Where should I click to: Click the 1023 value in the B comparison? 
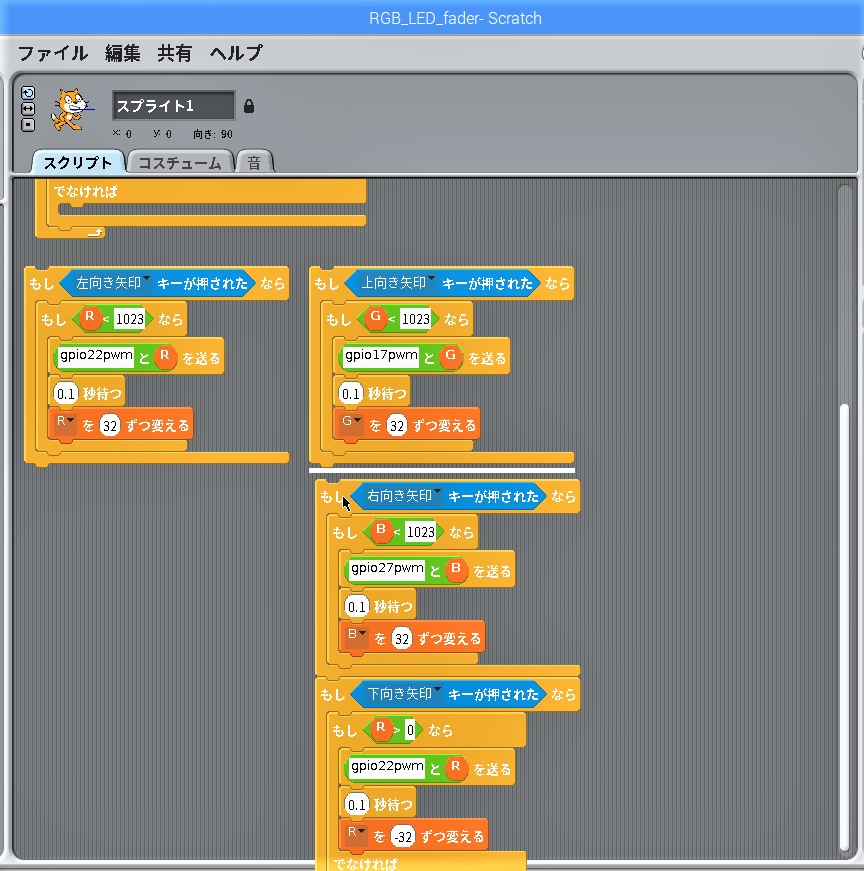point(421,532)
